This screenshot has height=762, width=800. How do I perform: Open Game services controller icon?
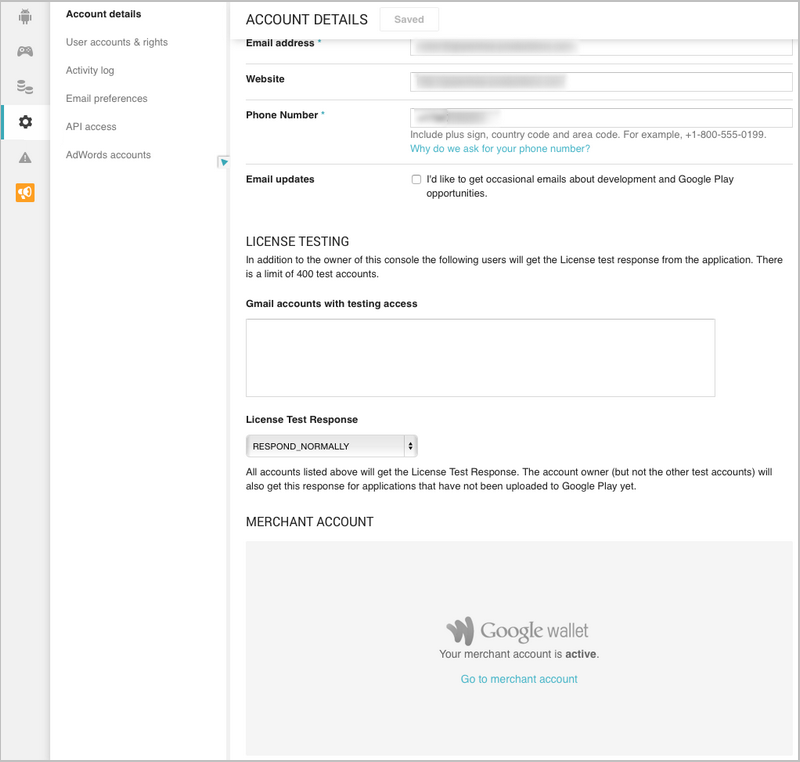[x=25, y=52]
